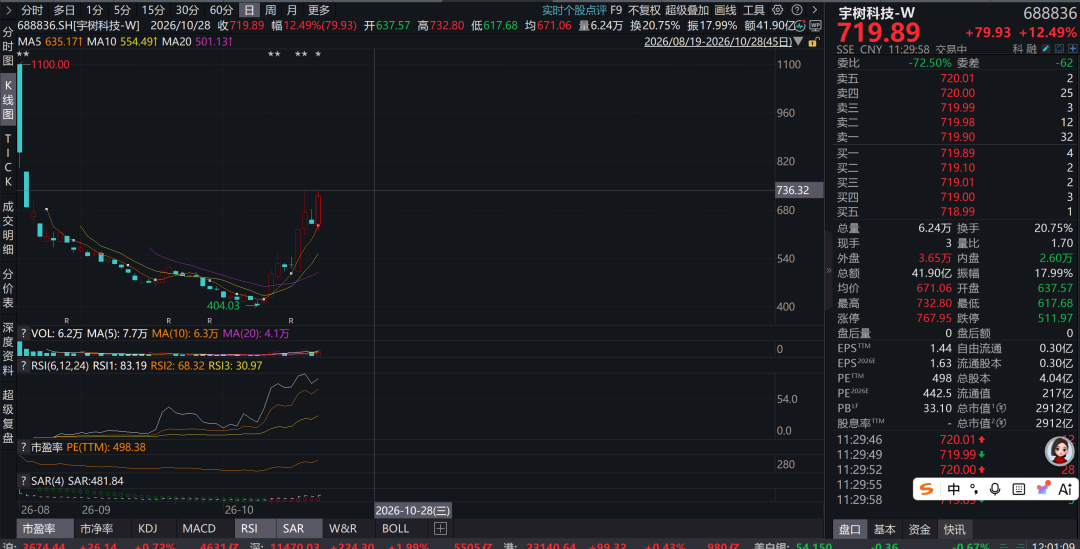1080x549 pixels.
Task: Open the 画线 drawing tool
Action: (x=725, y=10)
